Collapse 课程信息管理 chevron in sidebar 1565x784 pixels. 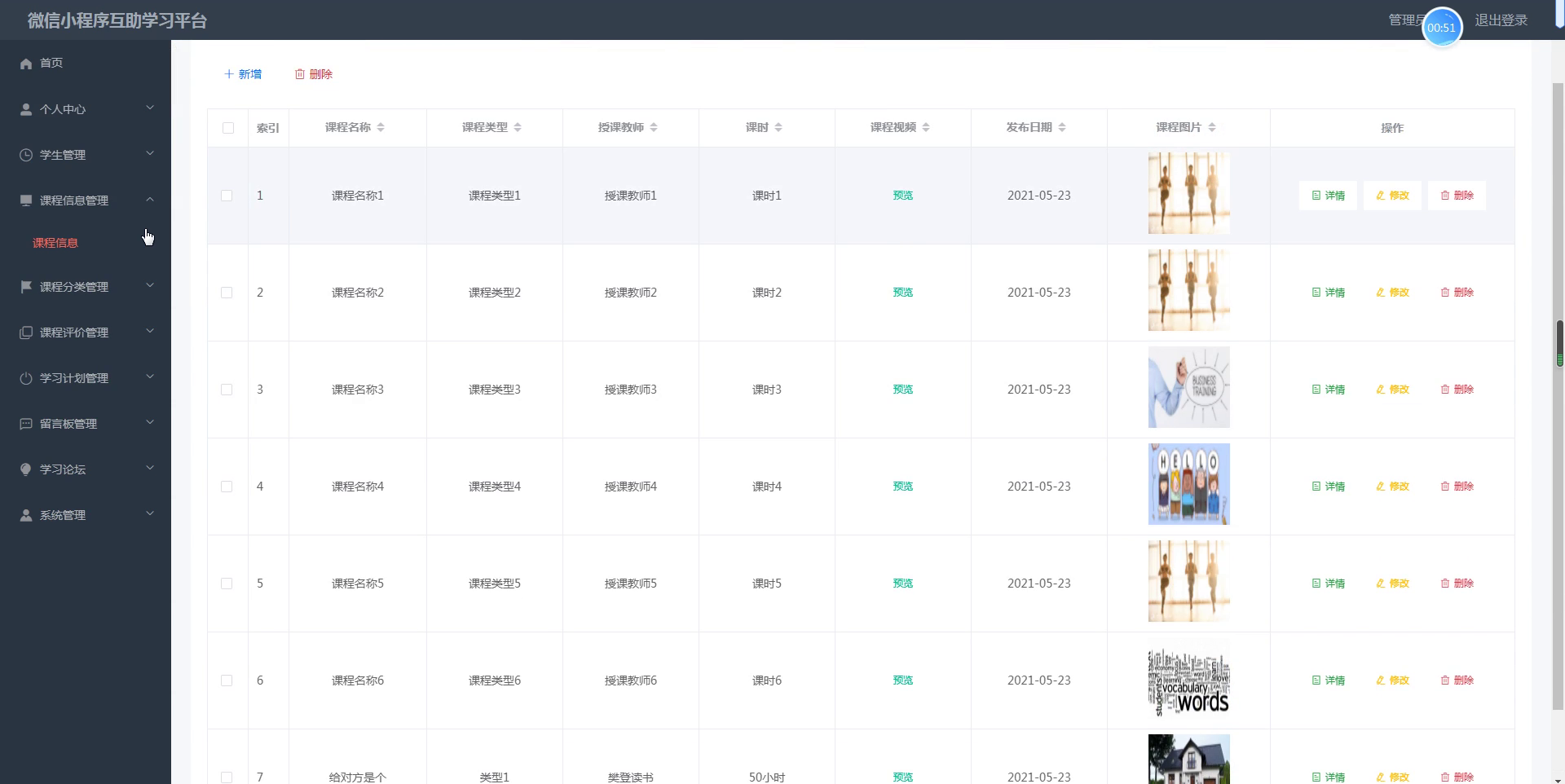[x=150, y=199]
